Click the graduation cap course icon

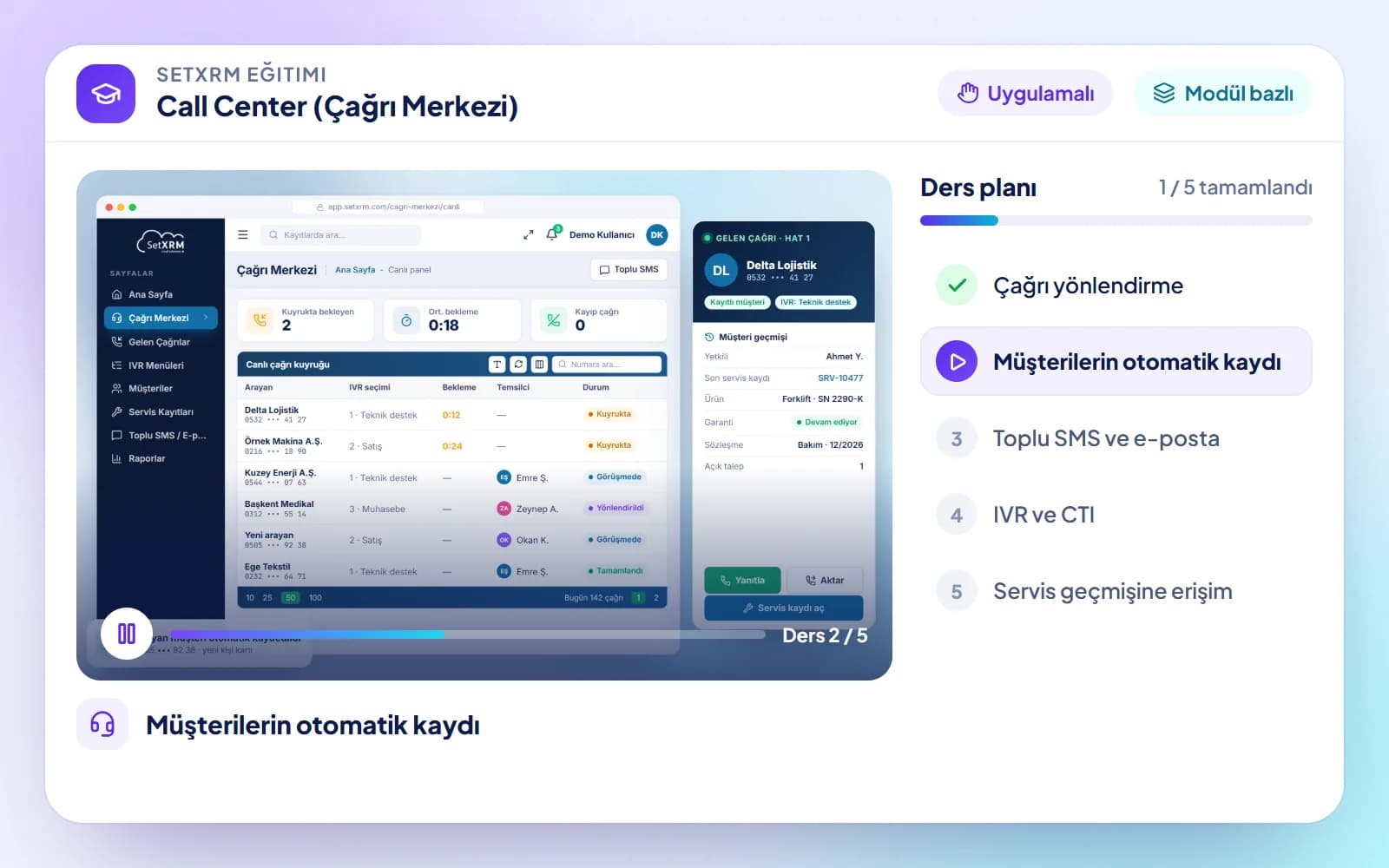[x=106, y=94]
